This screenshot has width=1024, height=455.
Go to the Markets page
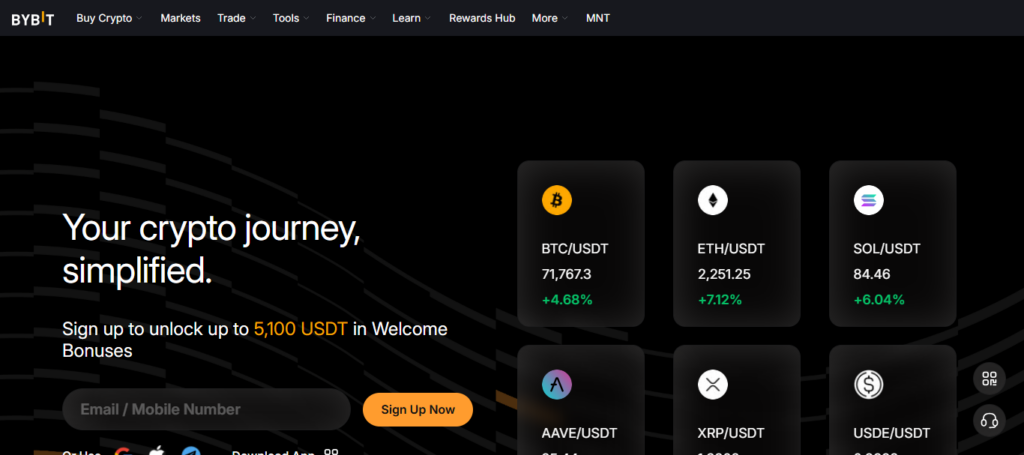[x=180, y=18]
